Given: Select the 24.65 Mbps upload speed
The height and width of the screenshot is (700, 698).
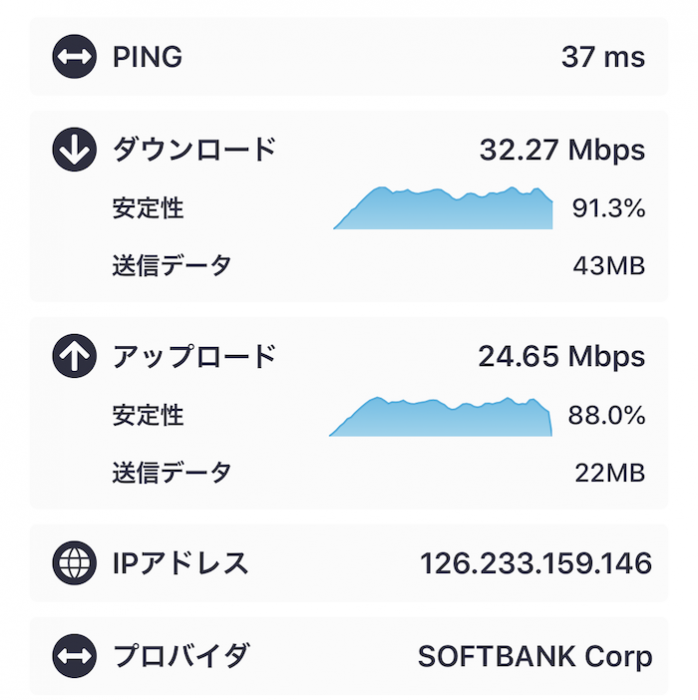Looking at the screenshot, I should [x=561, y=357].
